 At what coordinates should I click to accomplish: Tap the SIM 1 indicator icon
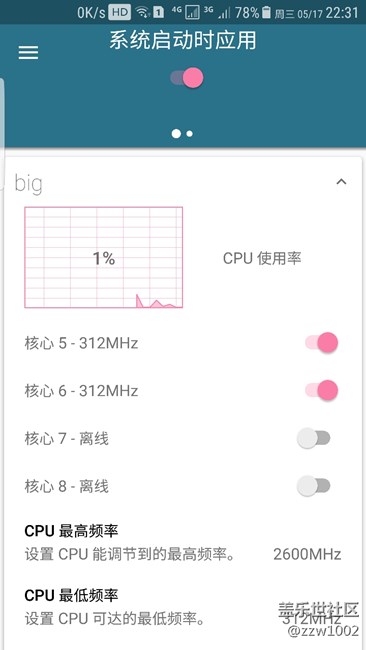point(158,13)
